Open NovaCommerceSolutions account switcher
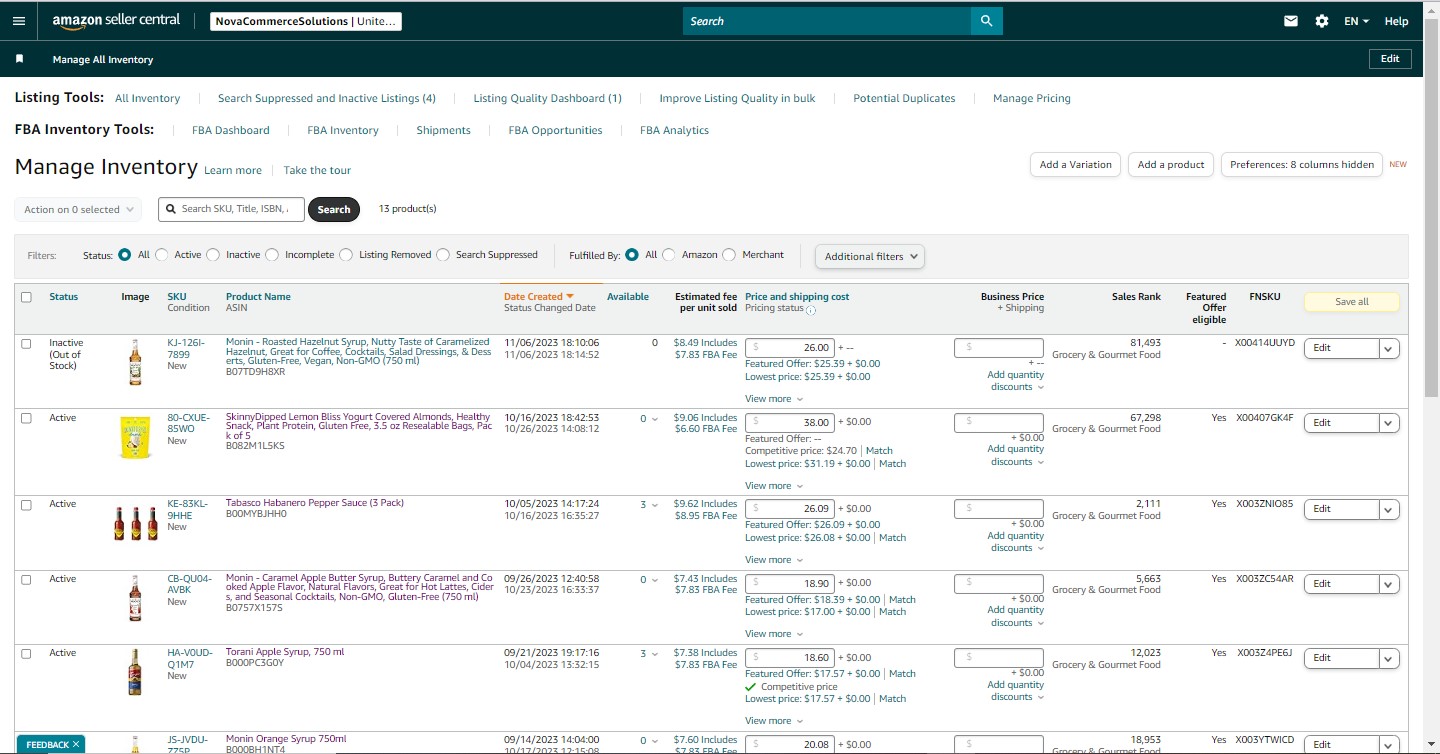The width and height of the screenshot is (1440, 754). [306, 21]
